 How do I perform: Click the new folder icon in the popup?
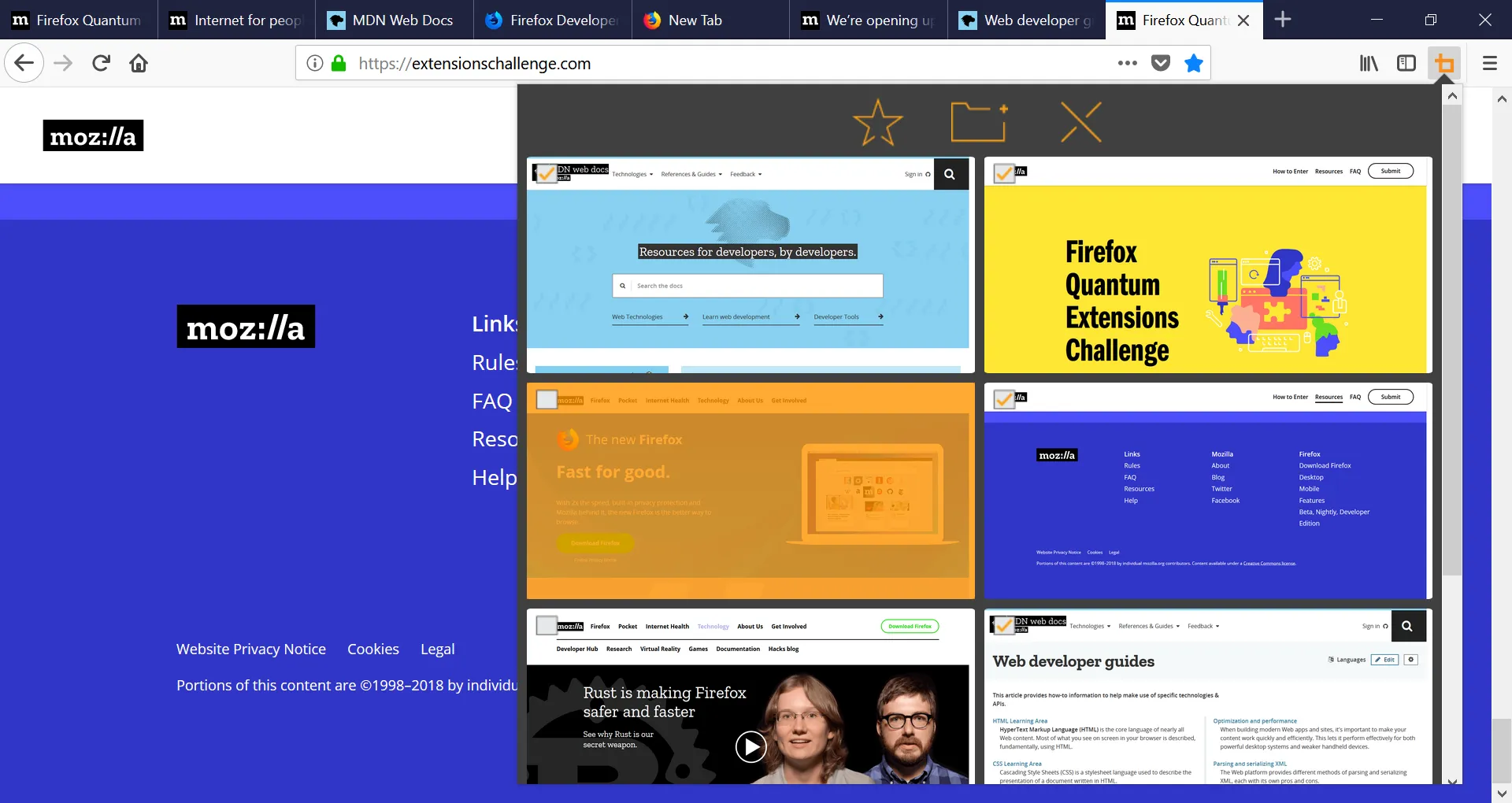tap(978, 122)
